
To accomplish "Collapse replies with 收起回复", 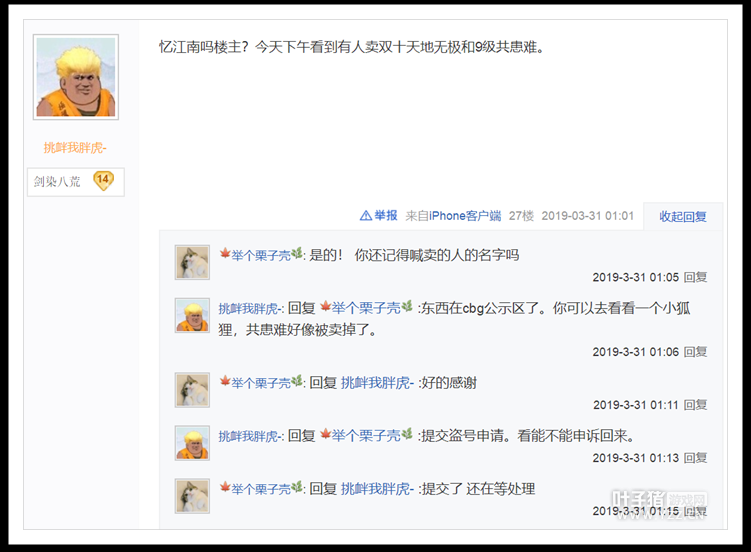I will [683, 216].
